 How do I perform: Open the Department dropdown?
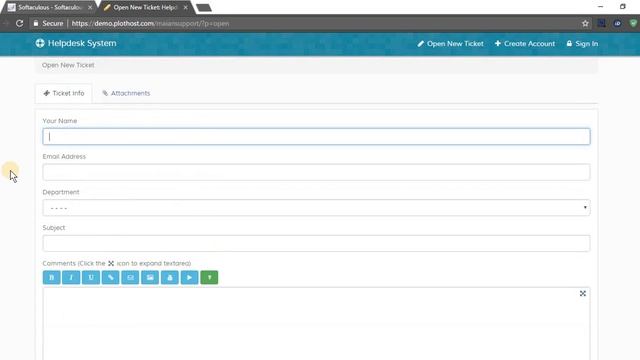point(316,208)
